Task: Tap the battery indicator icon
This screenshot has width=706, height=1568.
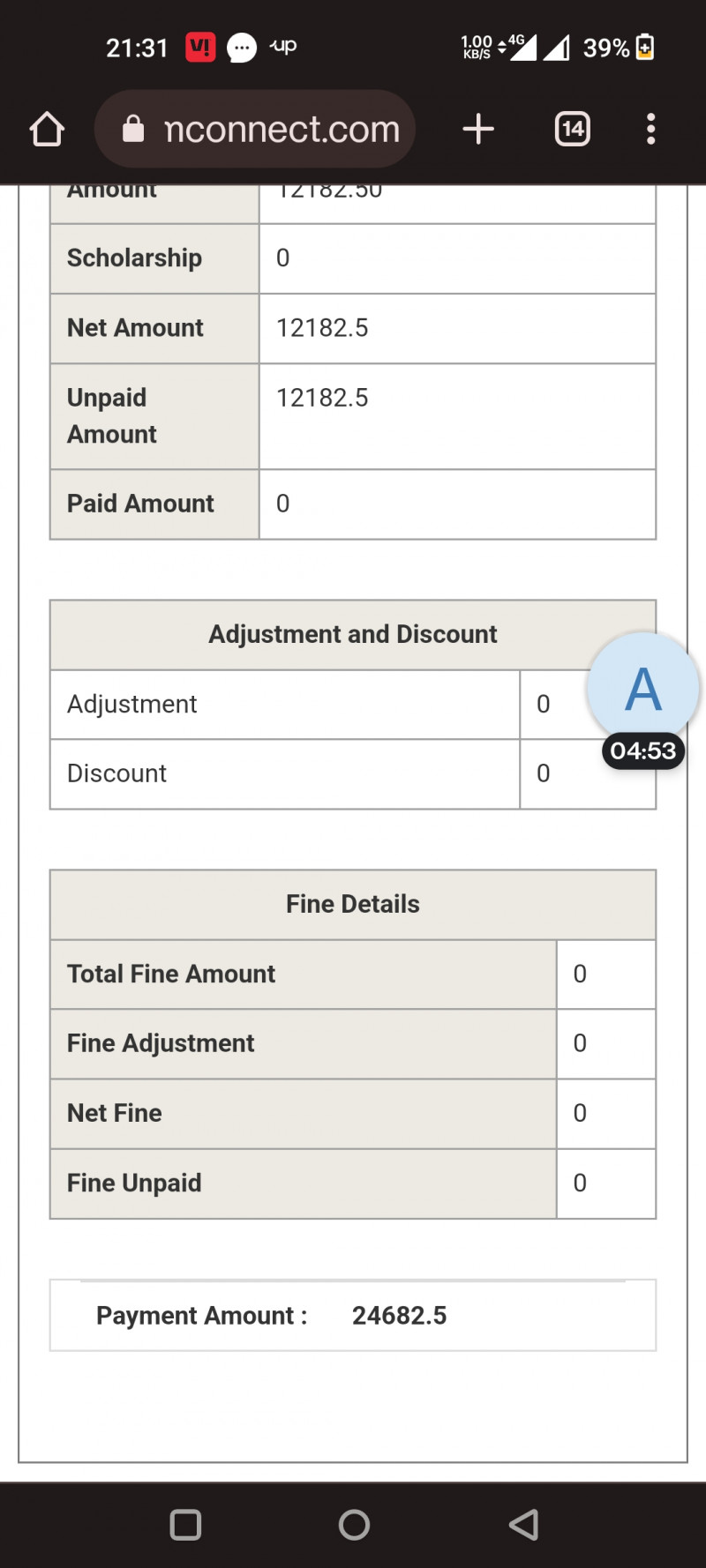Action: (645, 47)
